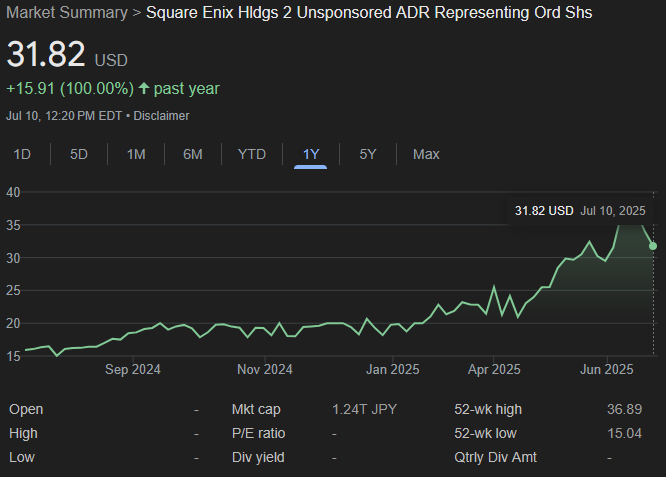This screenshot has width=666, height=477.
Task: Click the 36.89 52-week high value
Action: pyautogui.click(x=624, y=409)
